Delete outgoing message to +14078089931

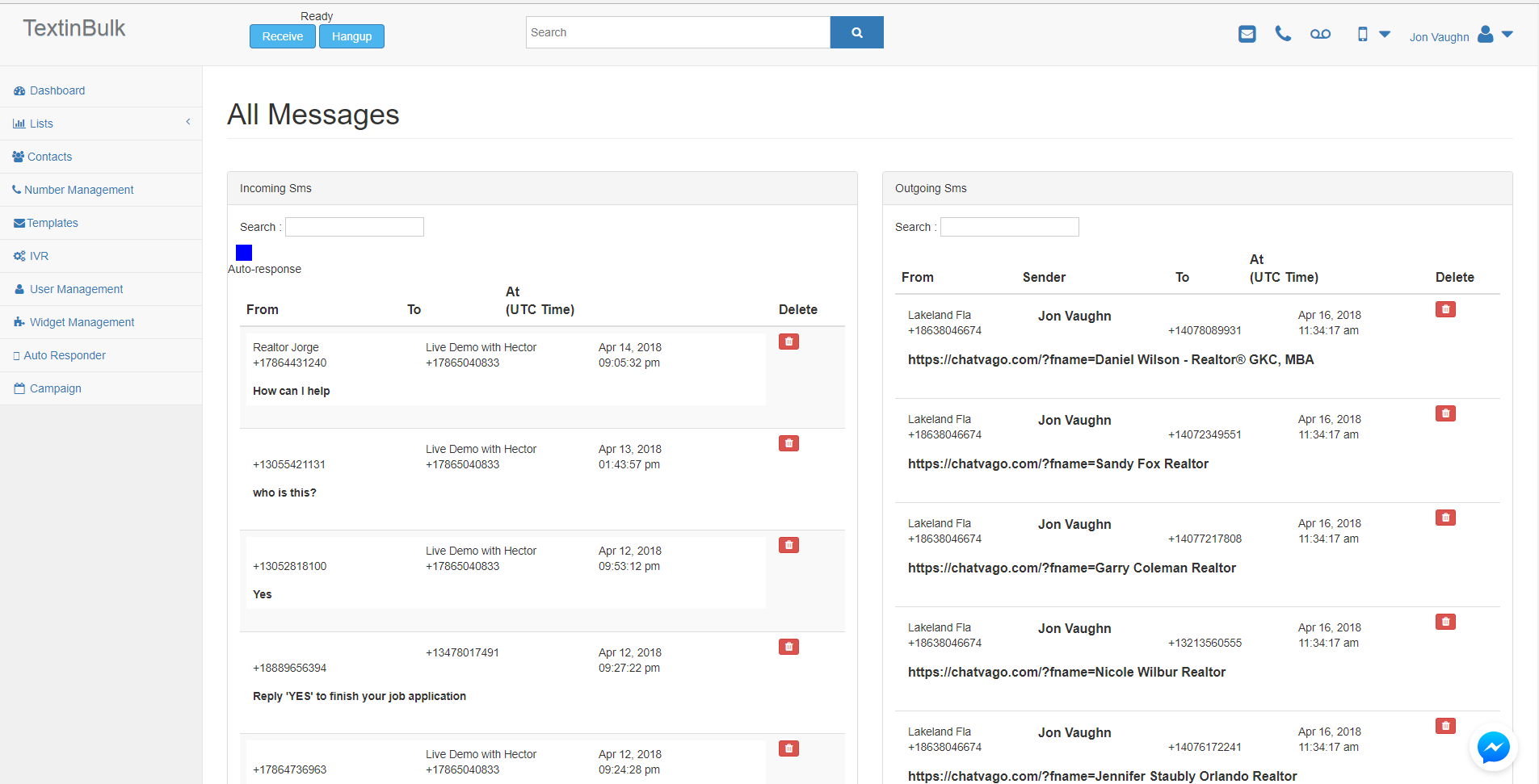(1445, 309)
